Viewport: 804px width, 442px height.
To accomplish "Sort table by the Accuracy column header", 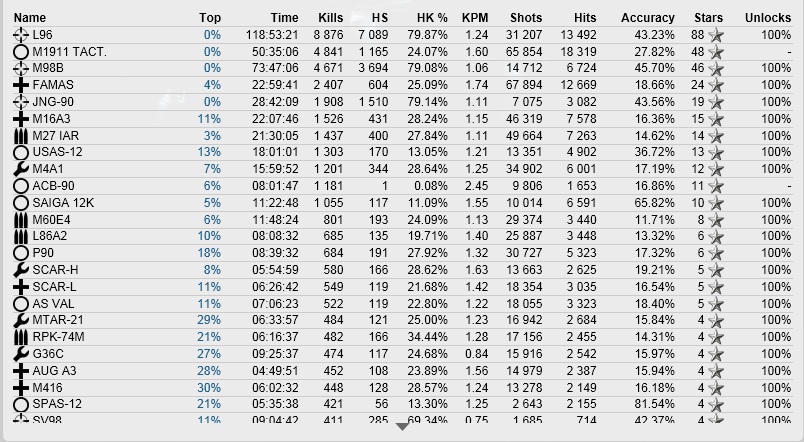I will 648,18.
